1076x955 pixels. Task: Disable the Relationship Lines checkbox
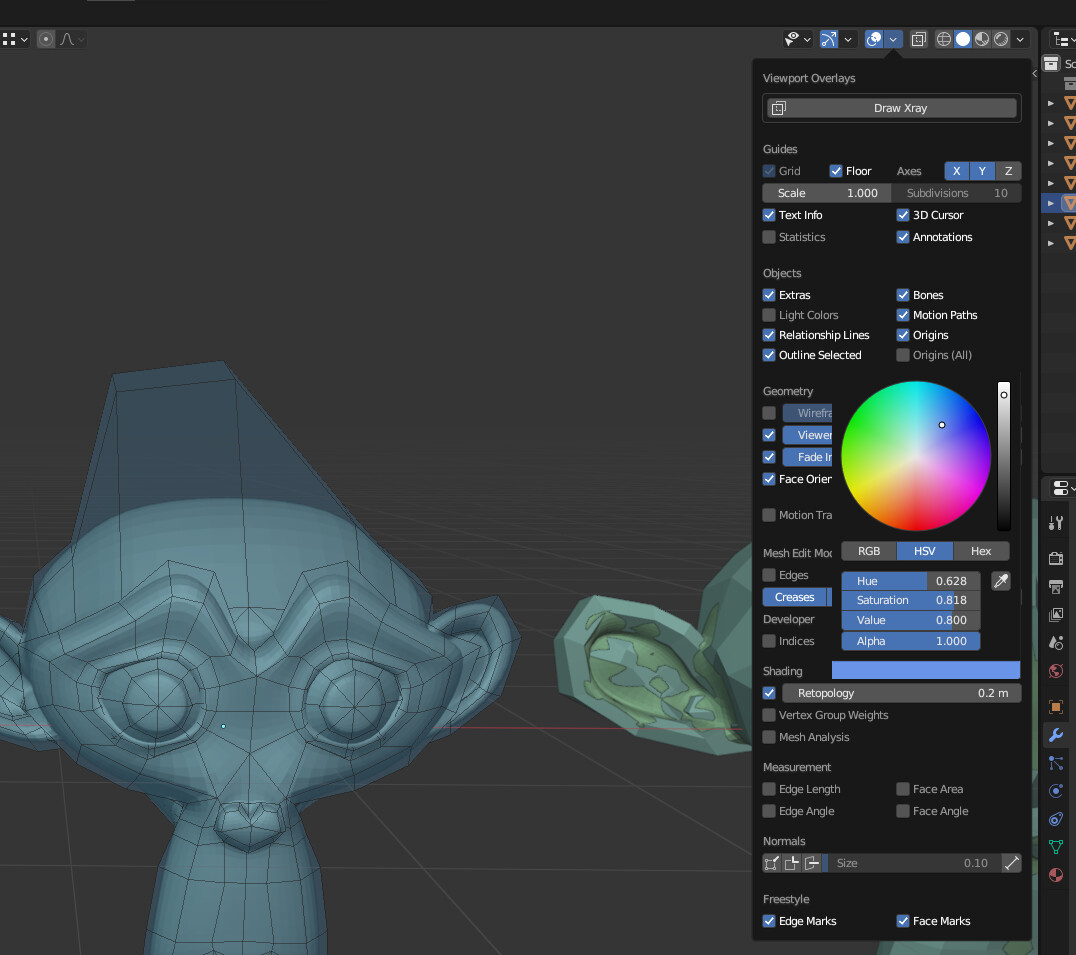[768, 335]
